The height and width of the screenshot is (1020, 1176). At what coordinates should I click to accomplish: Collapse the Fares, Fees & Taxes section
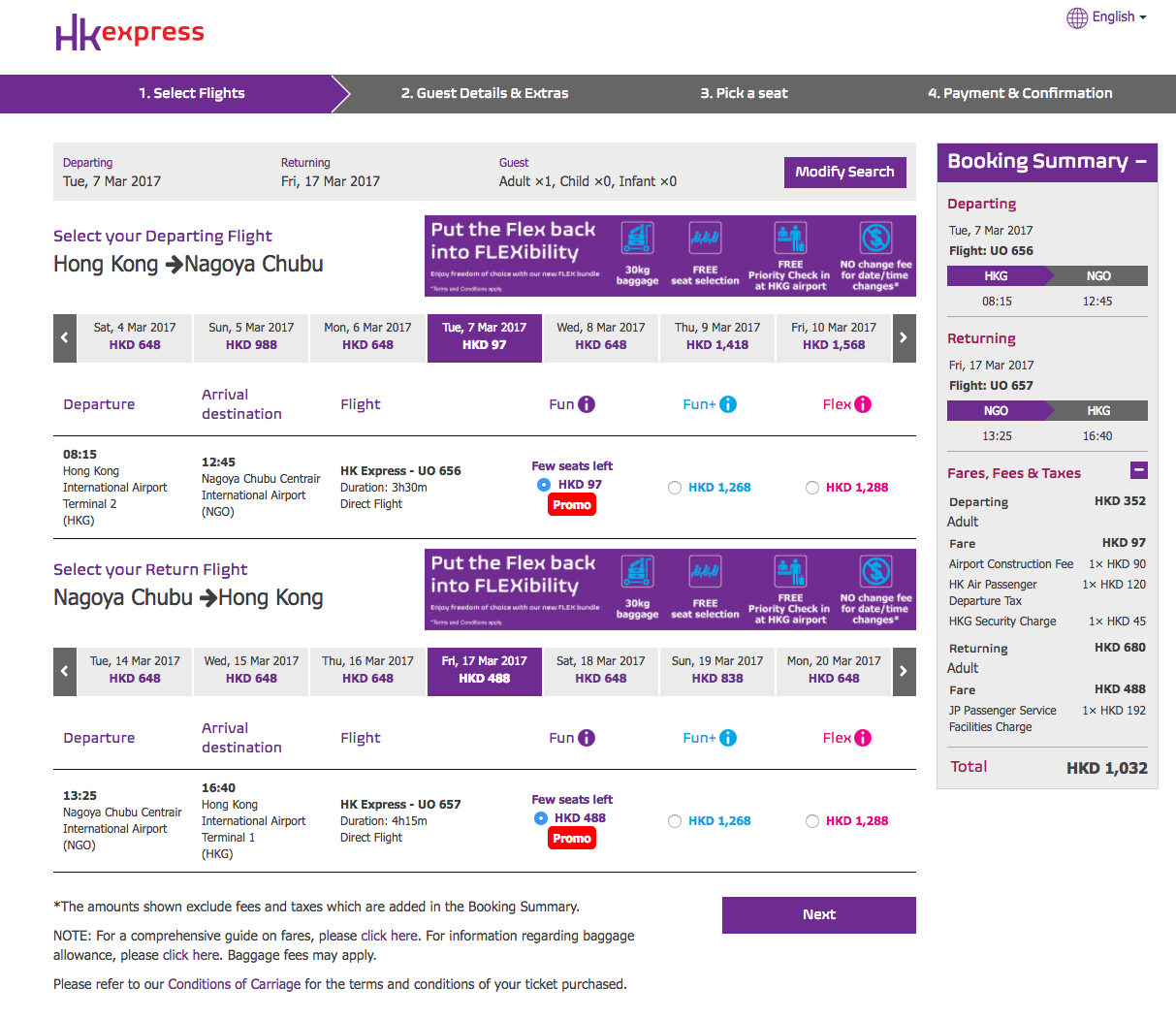(x=1139, y=470)
